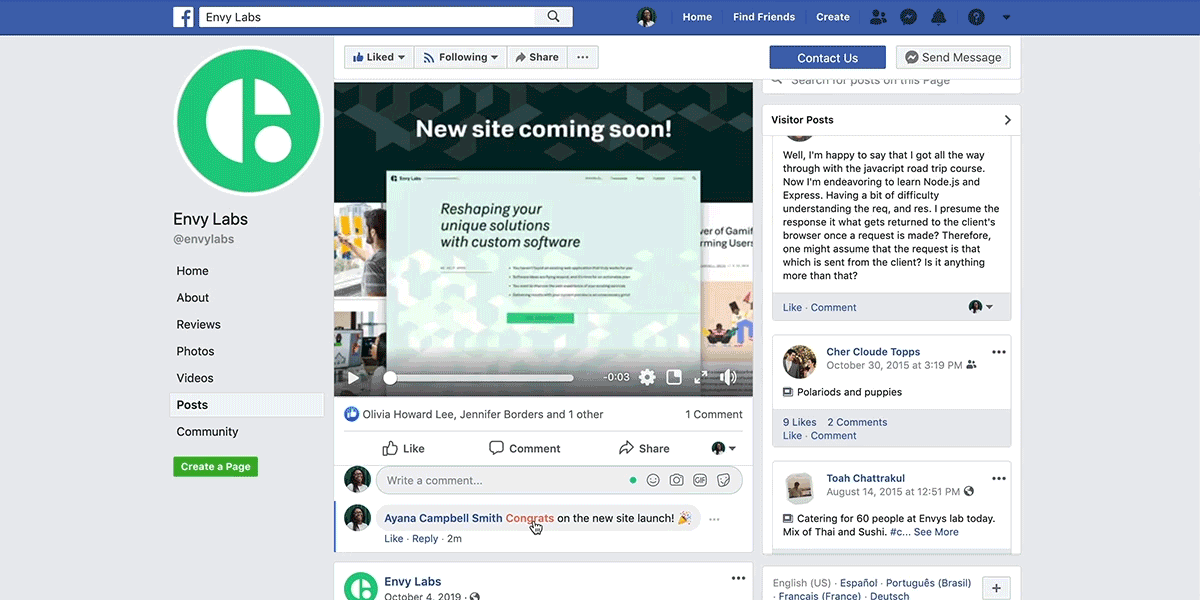Open post identity selector dropdown

(x=724, y=448)
